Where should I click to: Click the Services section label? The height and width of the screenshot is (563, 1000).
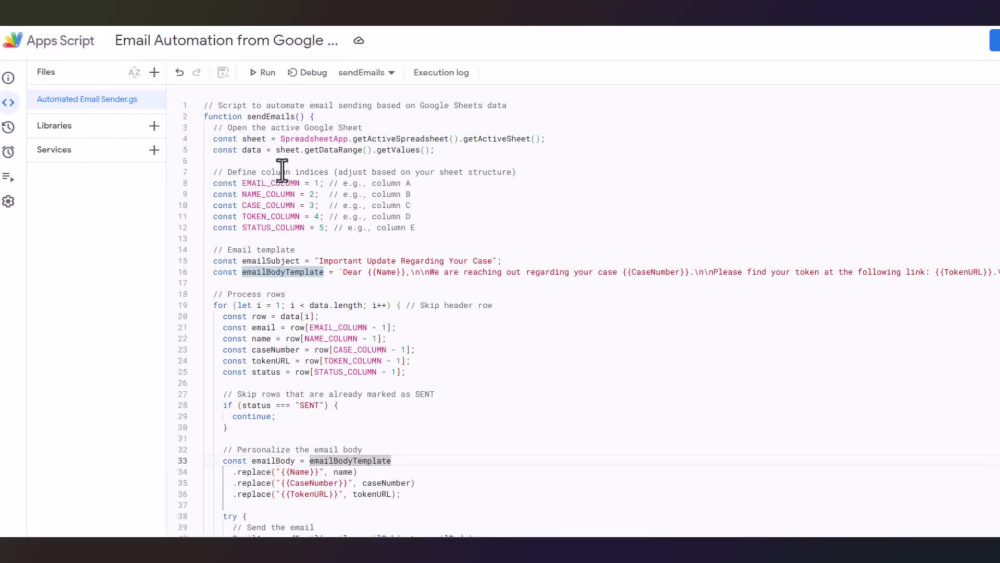(54, 150)
